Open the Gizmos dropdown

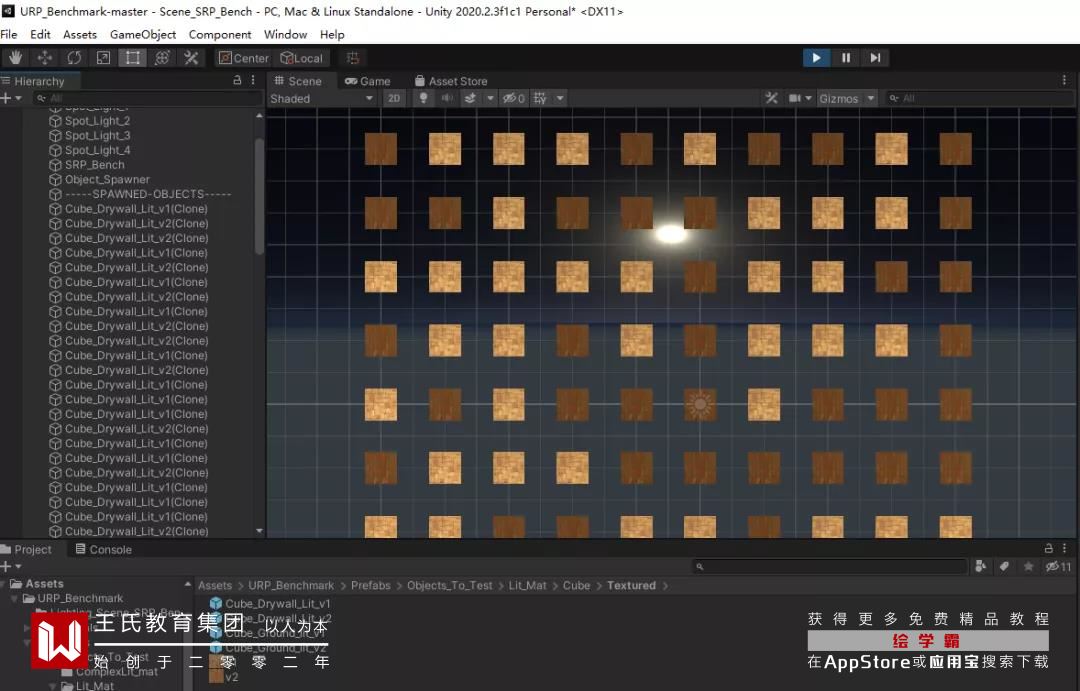coord(847,99)
